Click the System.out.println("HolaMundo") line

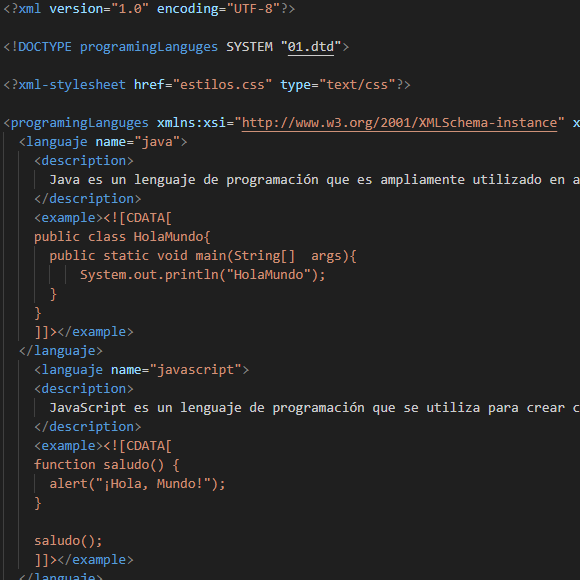202,275
